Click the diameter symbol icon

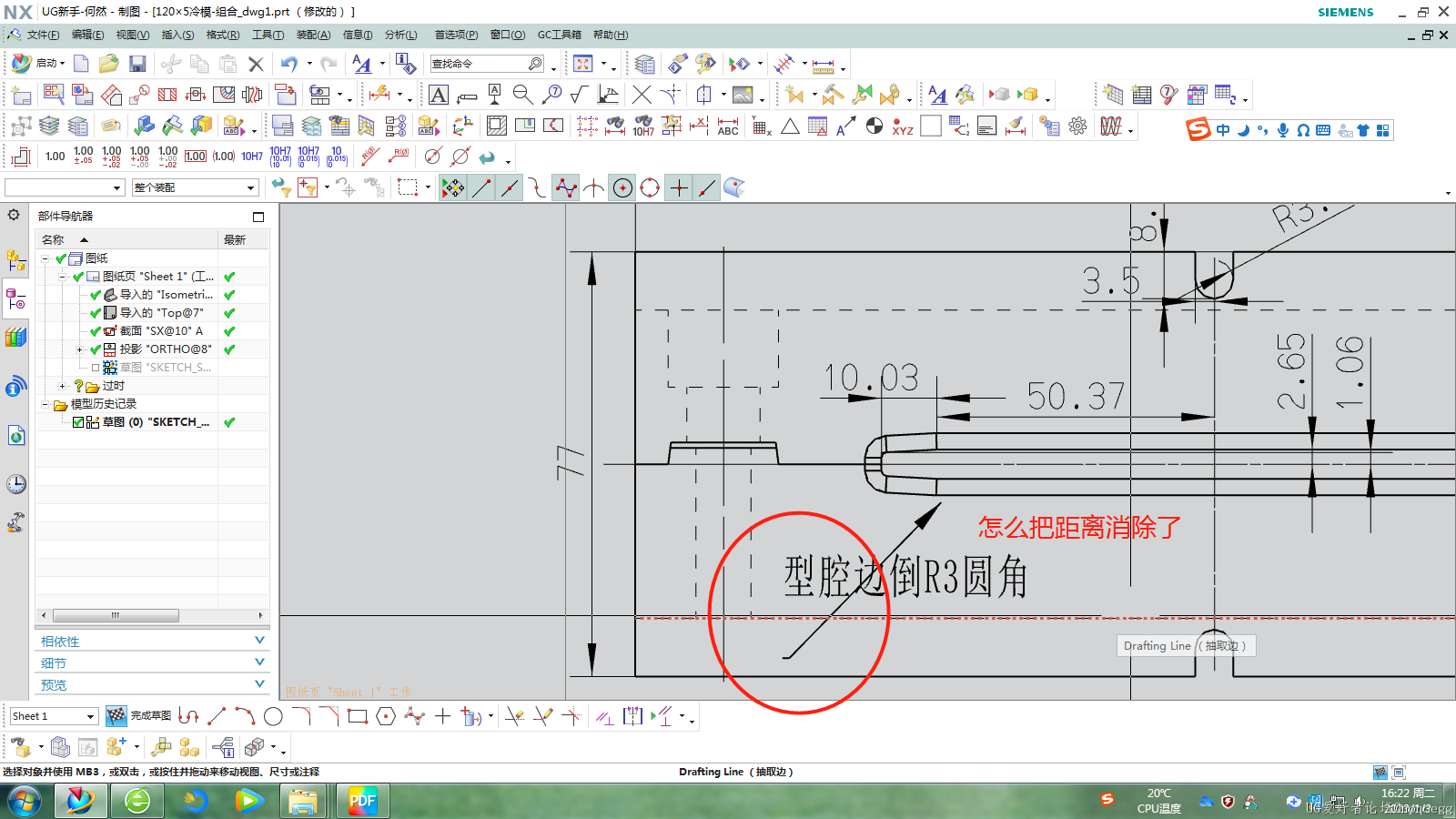(433, 157)
